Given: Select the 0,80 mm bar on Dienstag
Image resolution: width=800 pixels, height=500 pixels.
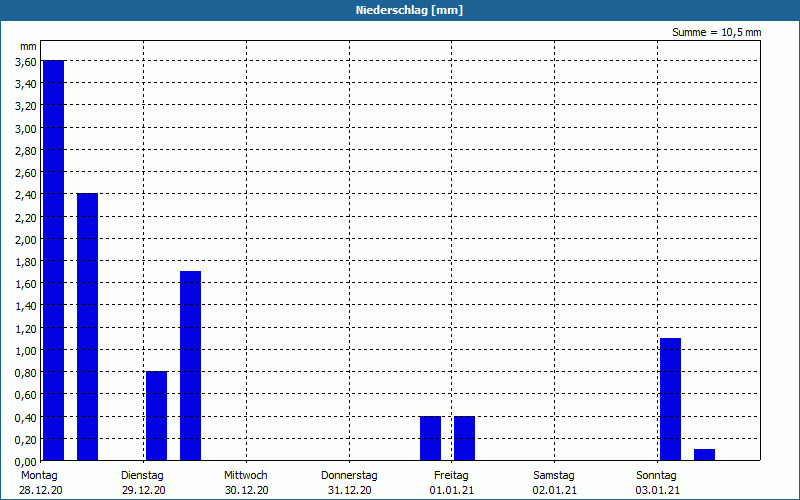Looking at the screenshot, I should 157,416.
